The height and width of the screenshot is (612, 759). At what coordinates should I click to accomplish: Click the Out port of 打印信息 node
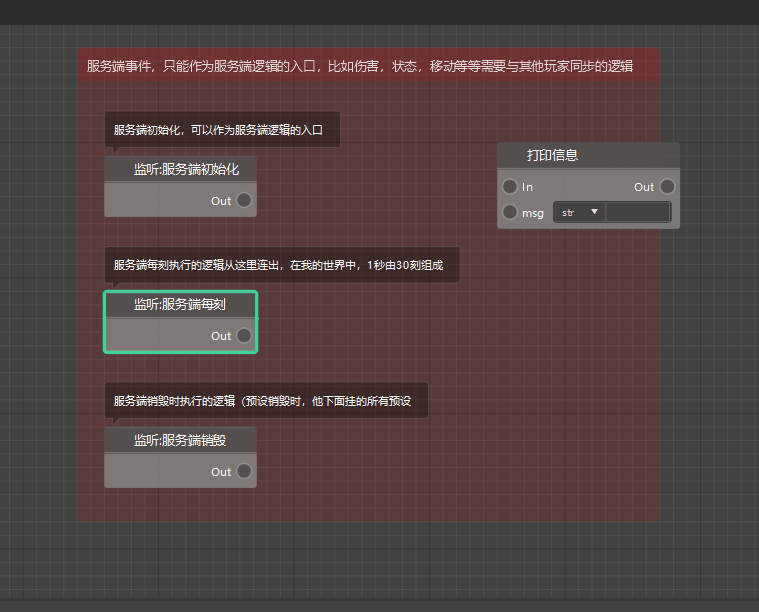click(667, 187)
